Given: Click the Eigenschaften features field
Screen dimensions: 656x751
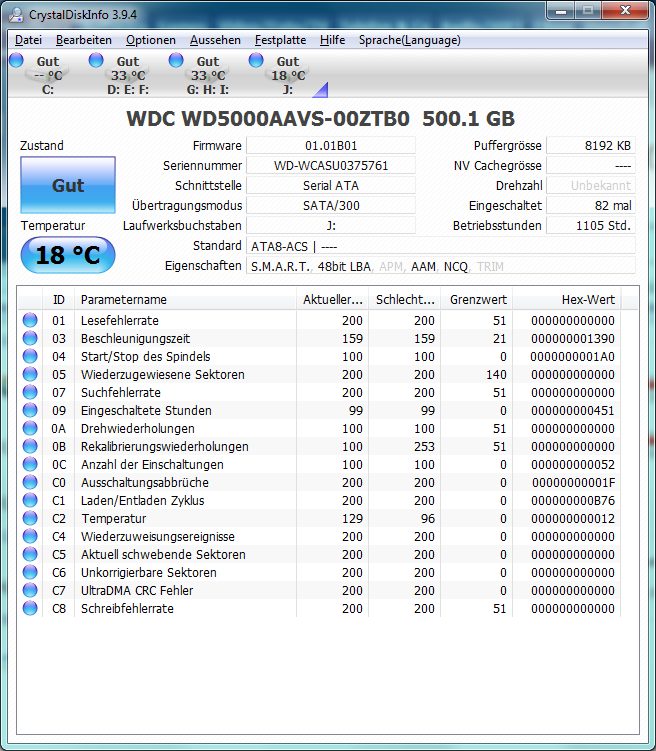Looking at the screenshot, I should tap(441, 266).
